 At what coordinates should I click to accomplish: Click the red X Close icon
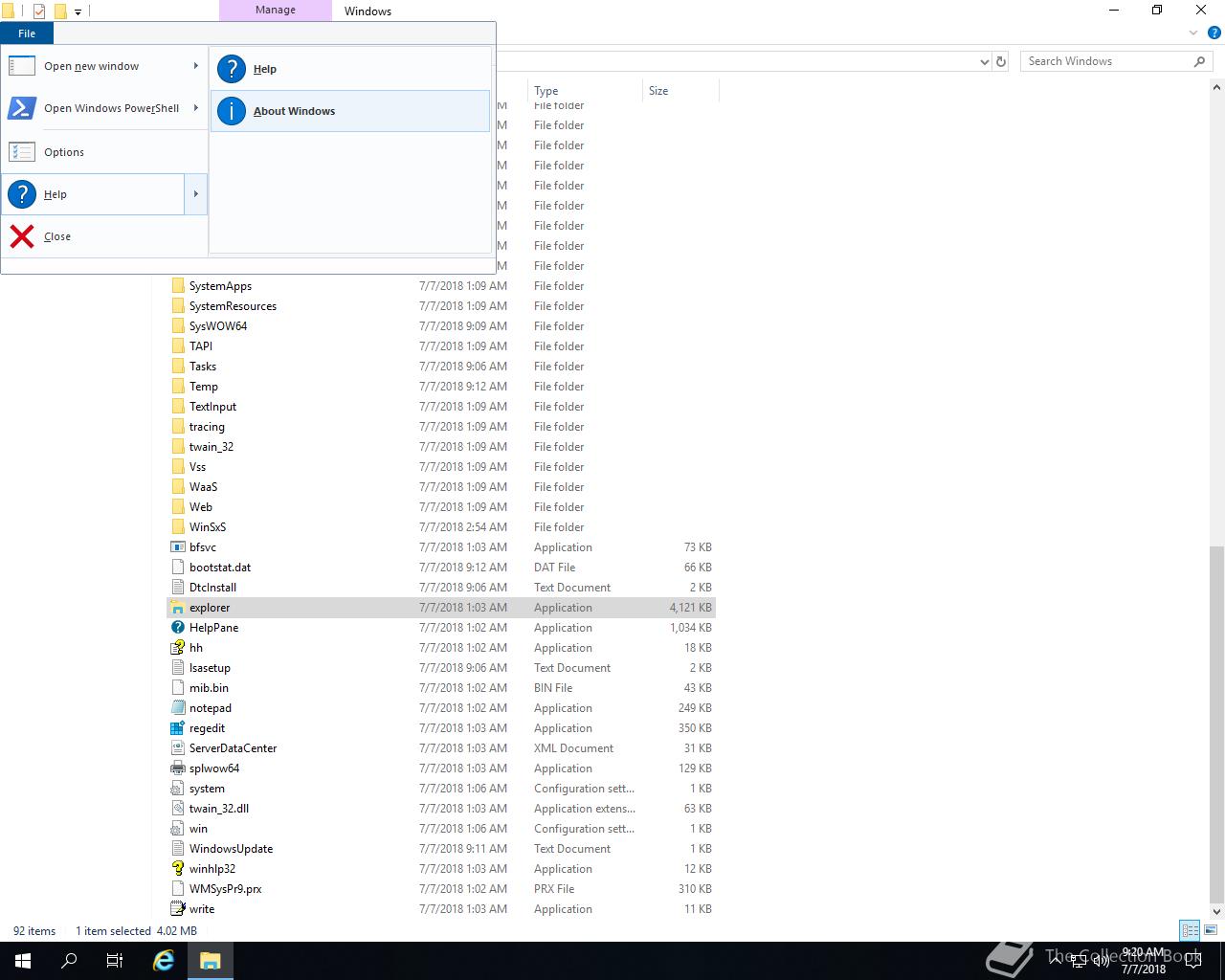(x=22, y=236)
